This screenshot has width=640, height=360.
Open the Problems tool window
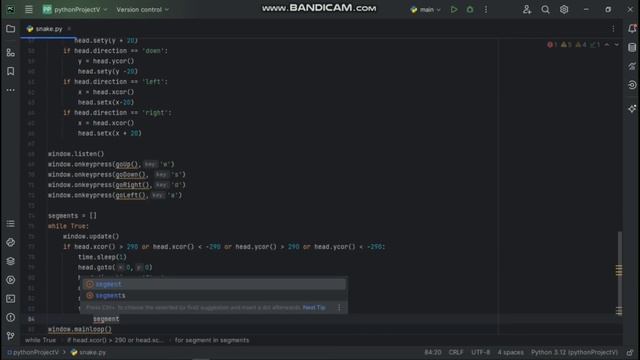pyautogui.click(x=11, y=318)
